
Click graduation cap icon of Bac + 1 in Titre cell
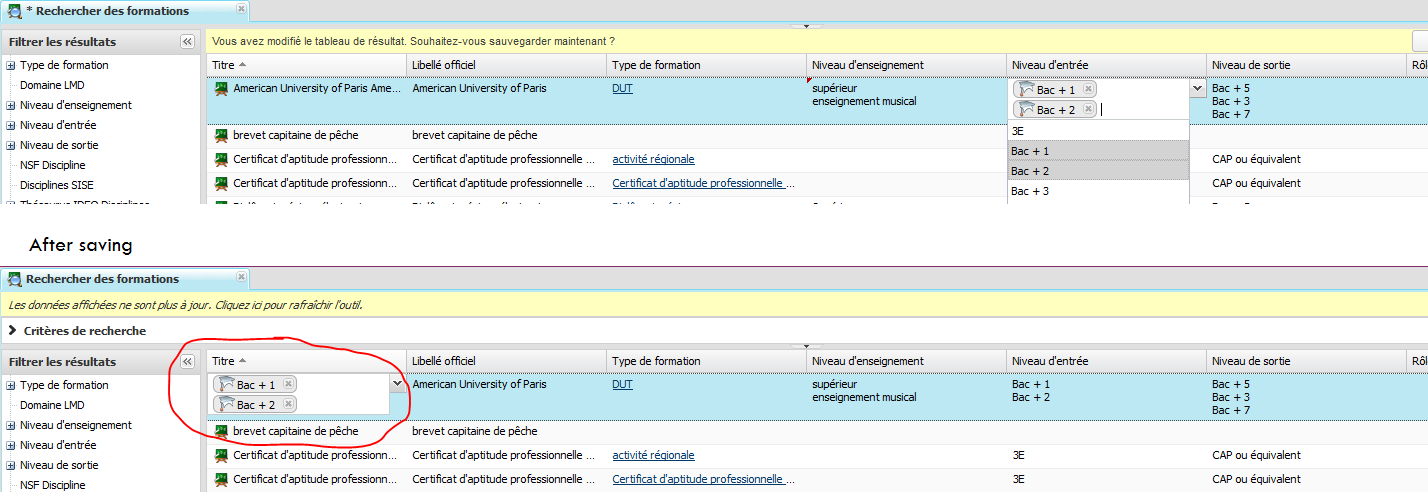click(225, 385)
